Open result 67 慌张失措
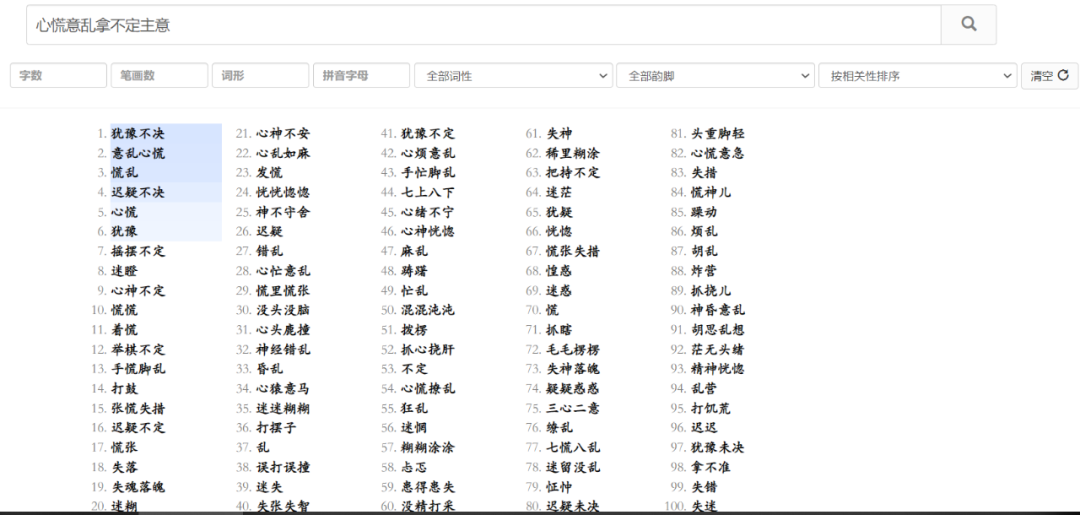Image resolution: width=1080 pixels, height=515 pixels. point(573,251)
